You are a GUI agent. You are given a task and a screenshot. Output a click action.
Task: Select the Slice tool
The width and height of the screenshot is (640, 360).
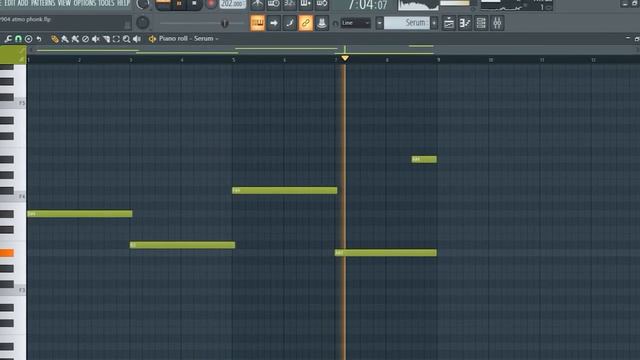point(106,39)
